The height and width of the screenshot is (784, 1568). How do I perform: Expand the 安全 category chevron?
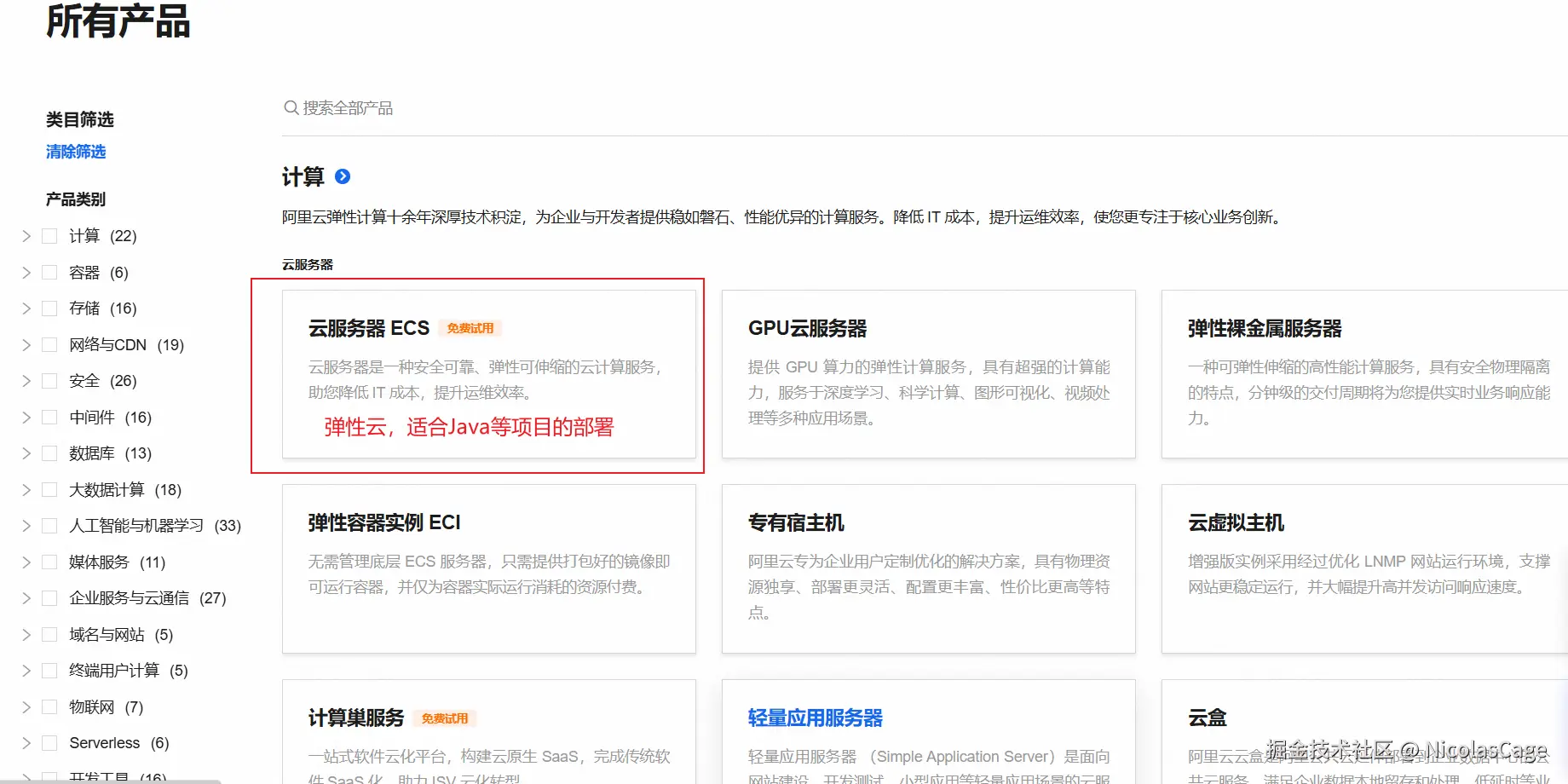(26, 381)
